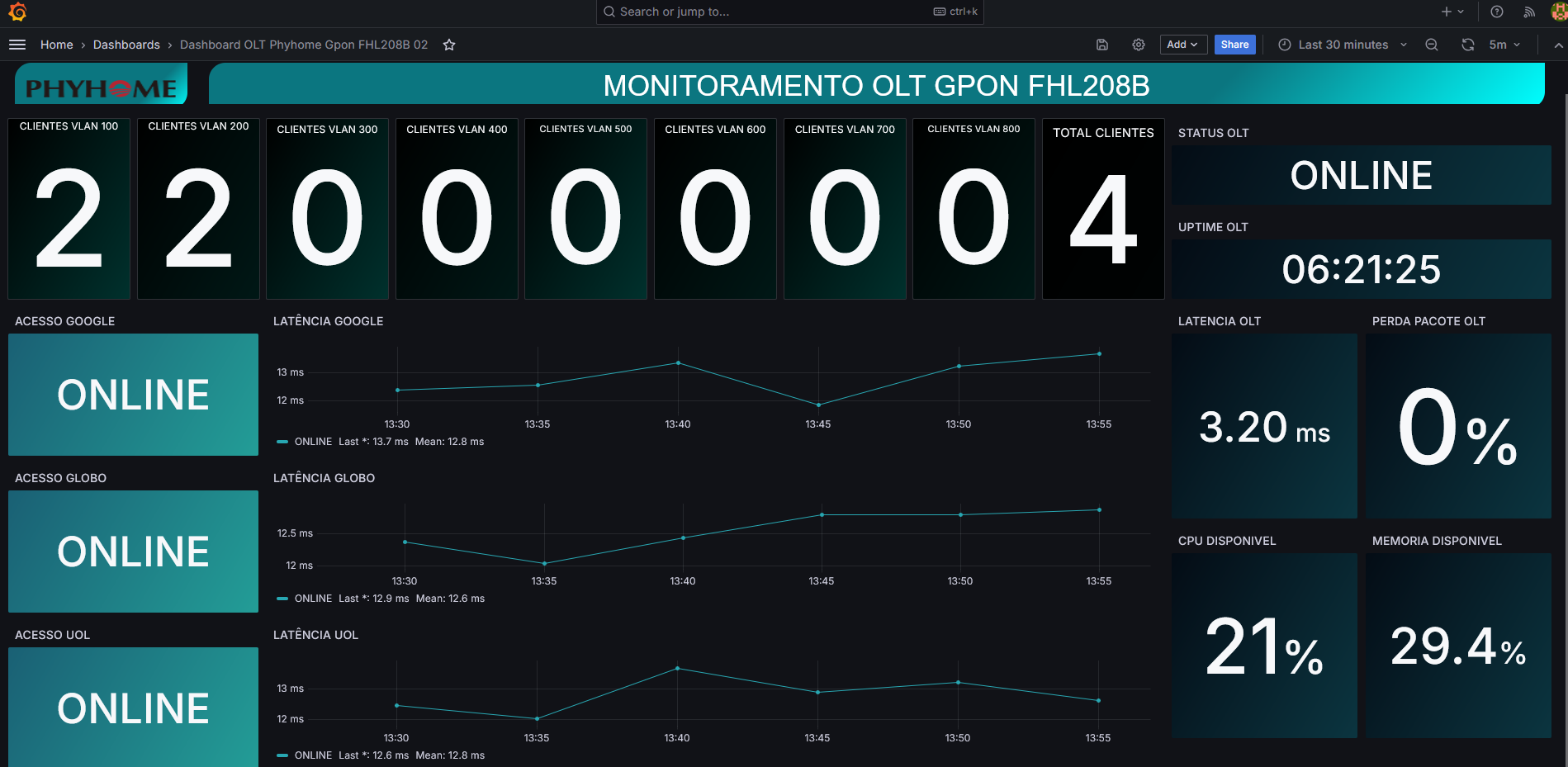Expand the Add dropdown
1568x767 pixels.
coord(1182,45)
